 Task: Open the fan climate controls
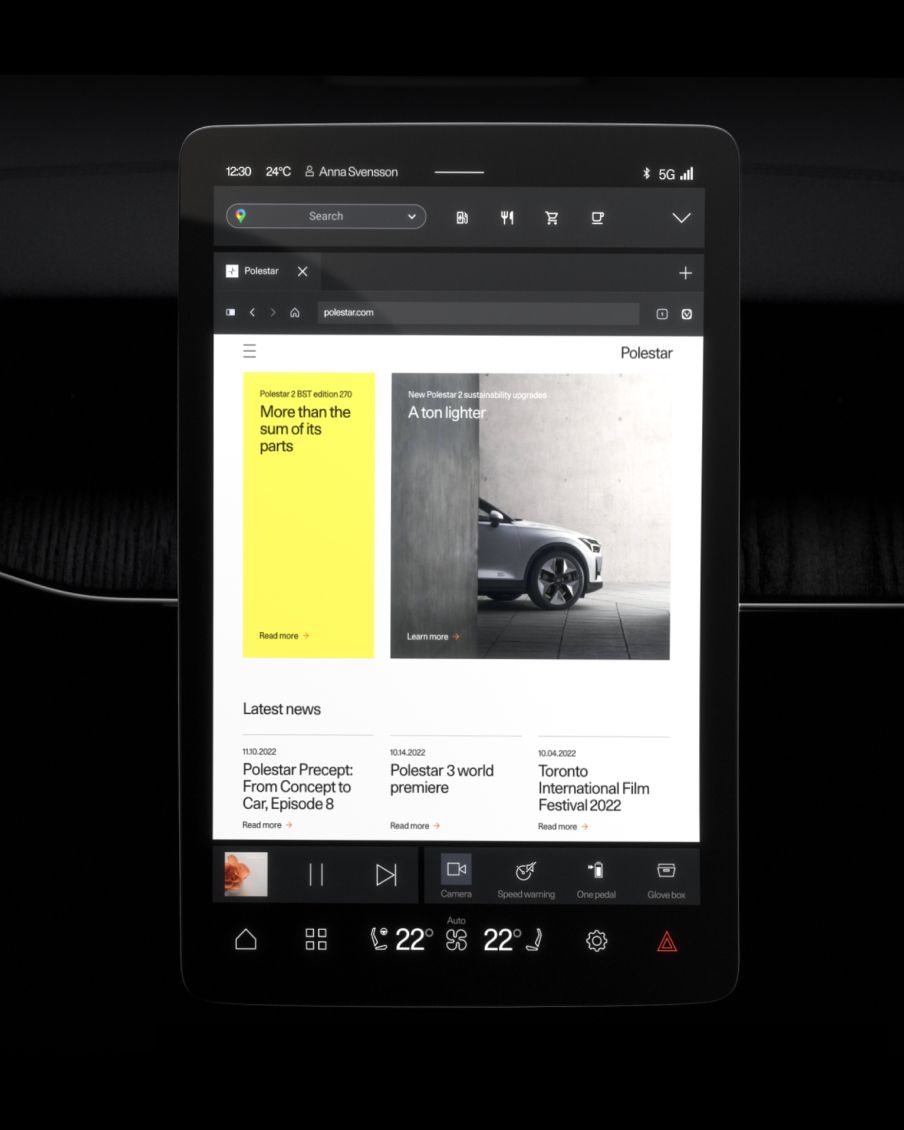pyautogui.click(x=456, y=940)
